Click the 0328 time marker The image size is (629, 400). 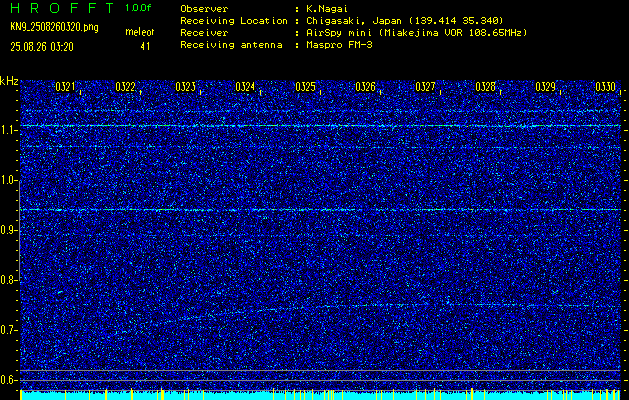pos(485,87)
